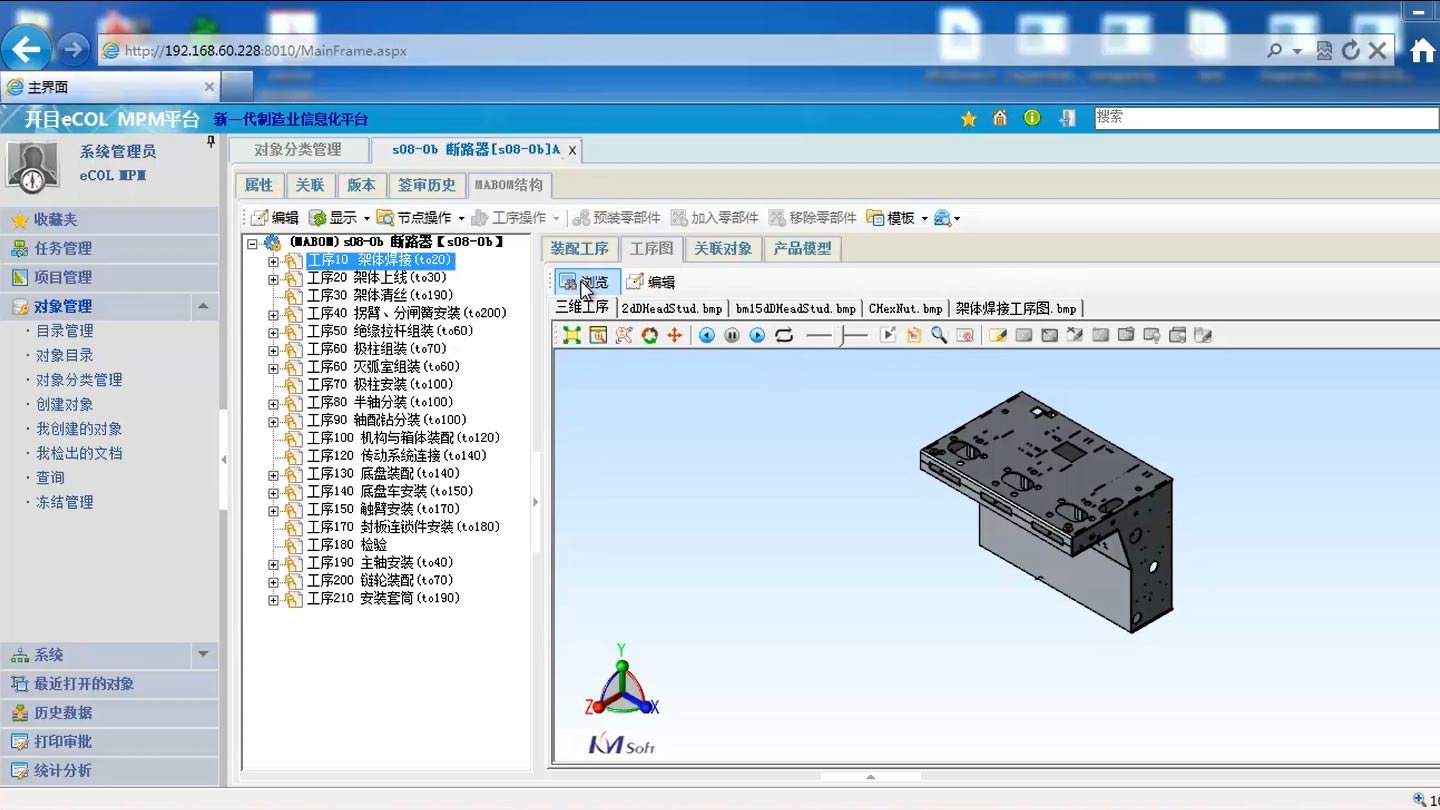The height and width of the screenshot is (810, 1440).
Task: Switch to the 产品模型 tab
Action: [x=802, y=248]
